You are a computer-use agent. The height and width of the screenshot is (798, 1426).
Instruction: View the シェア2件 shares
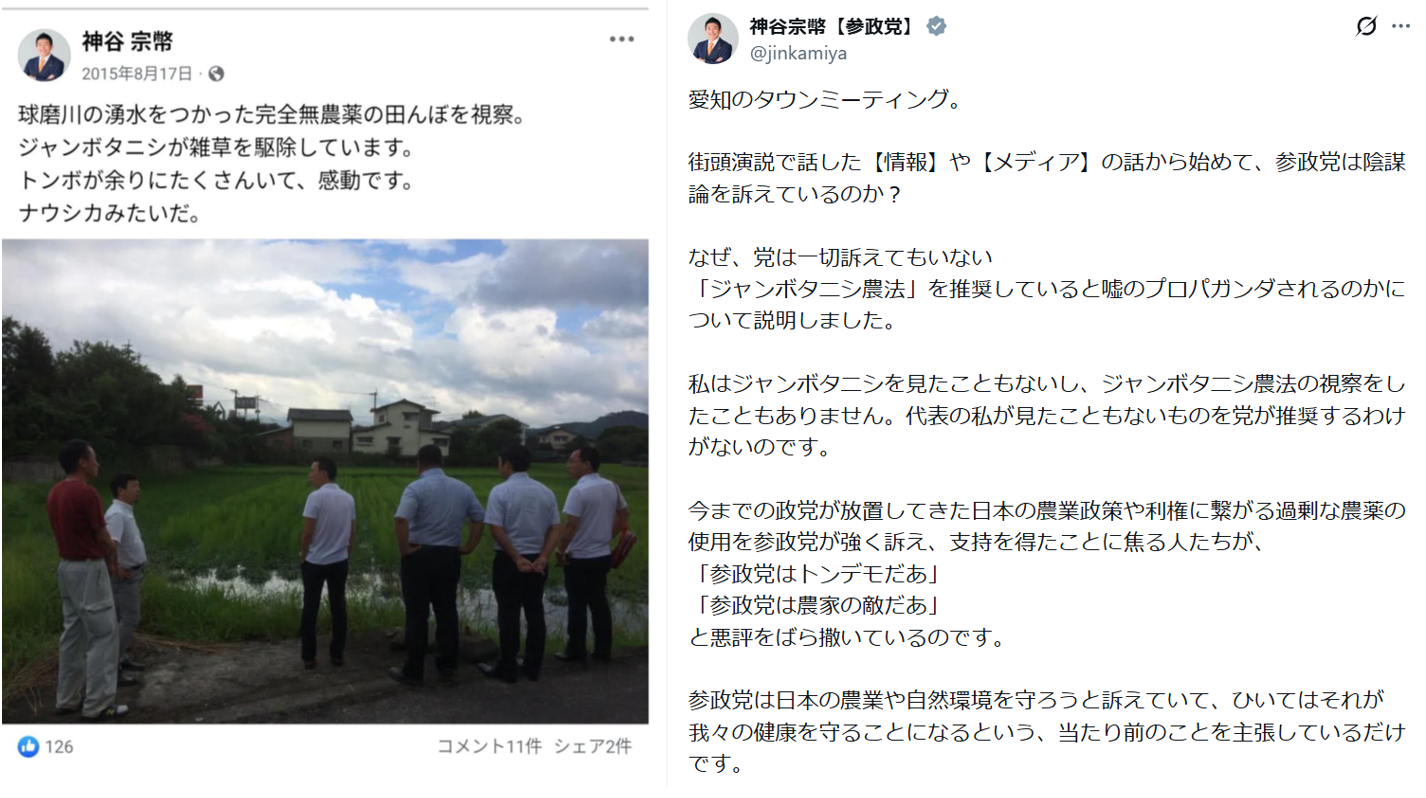[x=593, y=746]
